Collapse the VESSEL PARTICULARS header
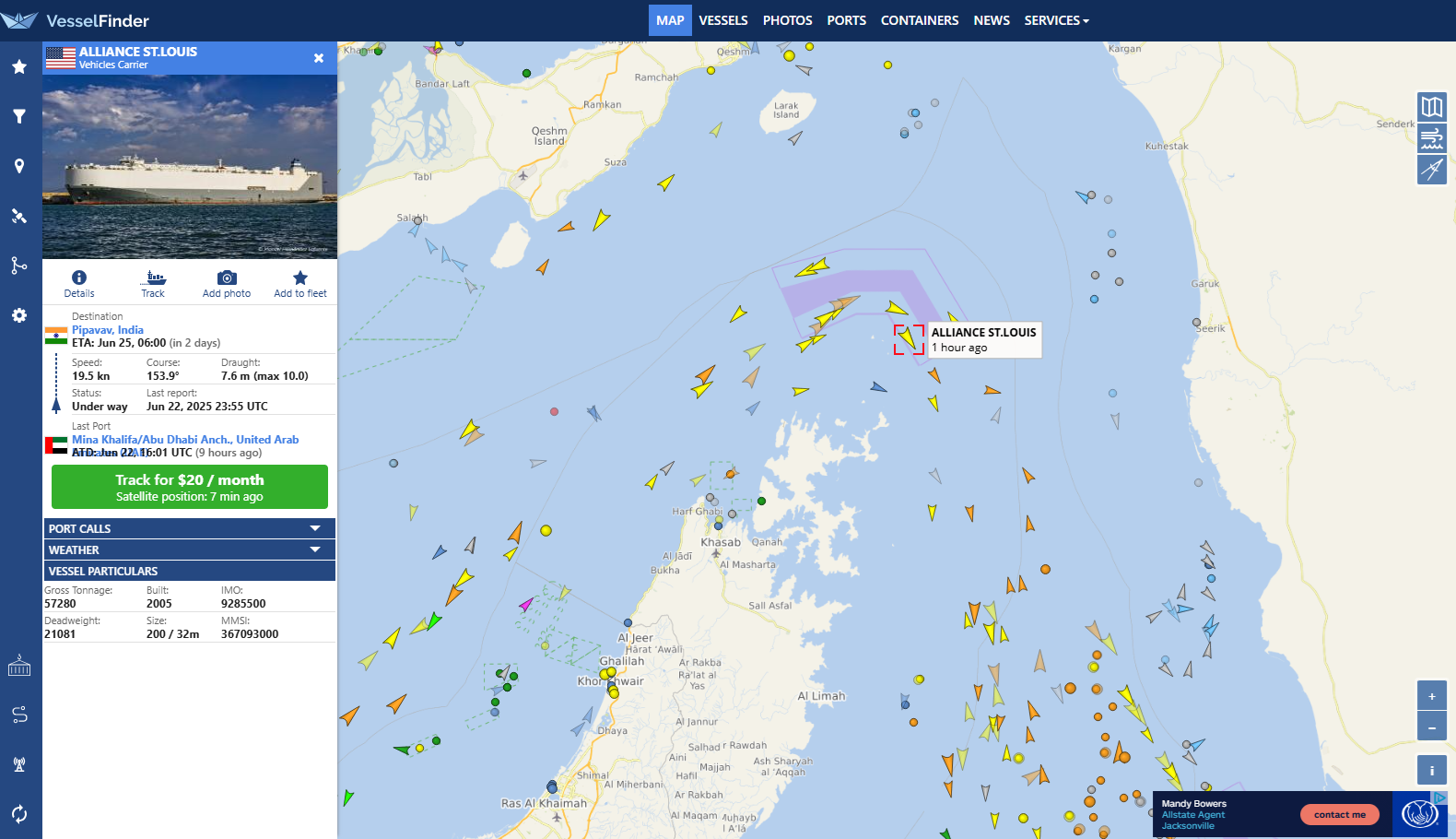This screenshot has width=1456, height=839. click(190, 571)
